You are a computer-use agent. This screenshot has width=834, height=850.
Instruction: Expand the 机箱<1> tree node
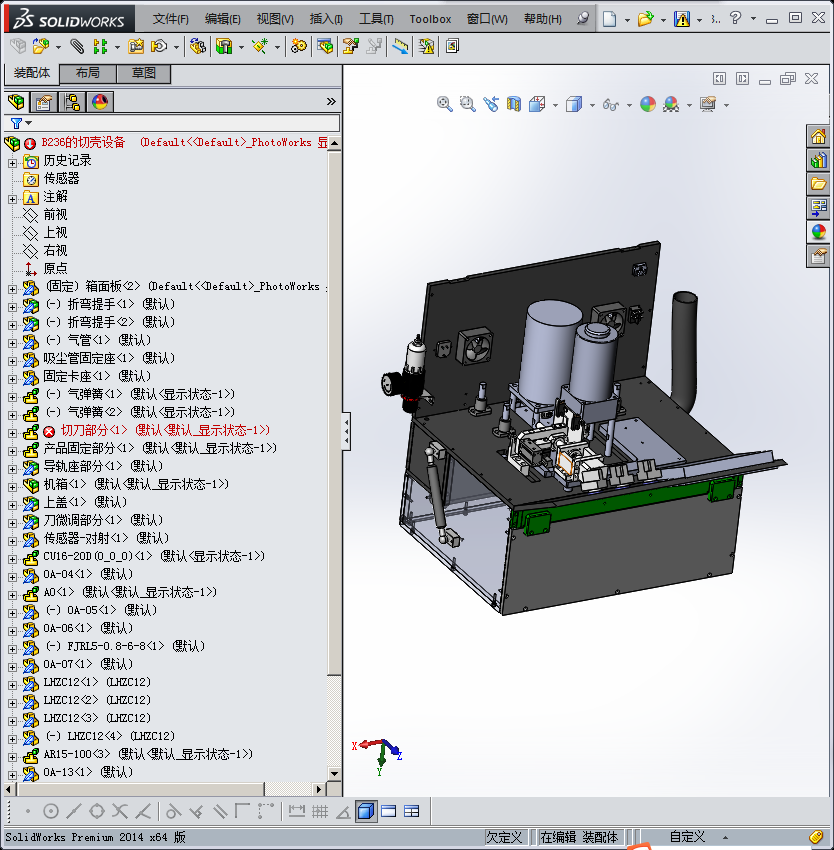(12, 486)
